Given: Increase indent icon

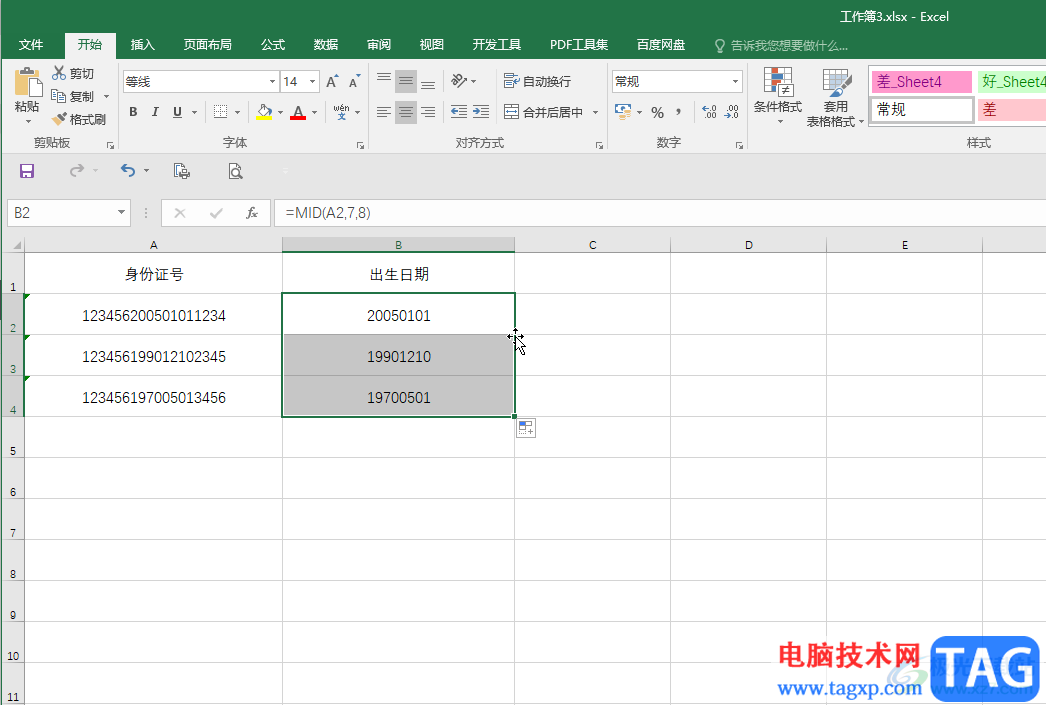Looking at the screenshot, I should pyautogui.click(x=481, y=112).
